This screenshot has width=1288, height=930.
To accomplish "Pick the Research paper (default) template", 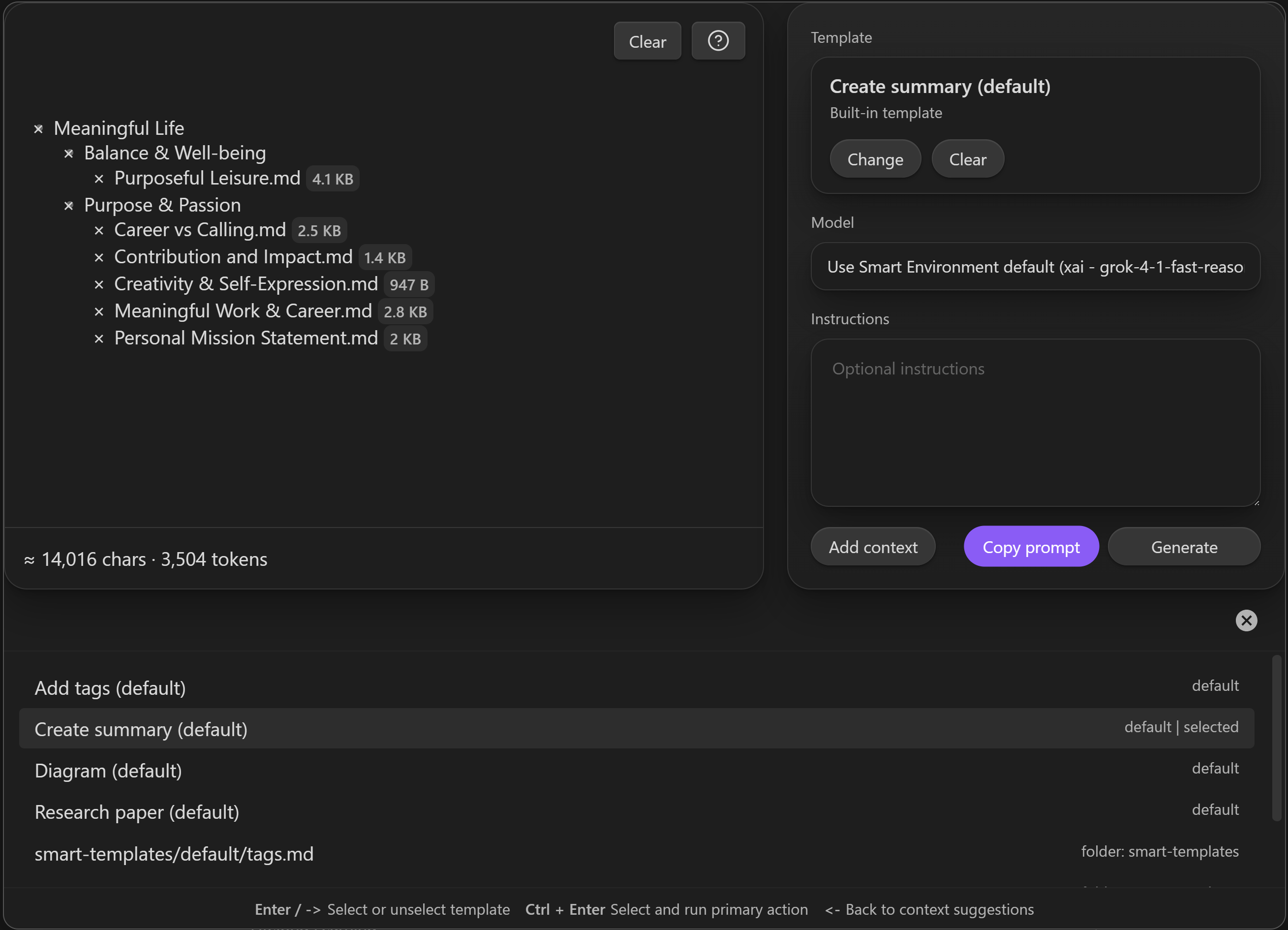I will (137, 812).
